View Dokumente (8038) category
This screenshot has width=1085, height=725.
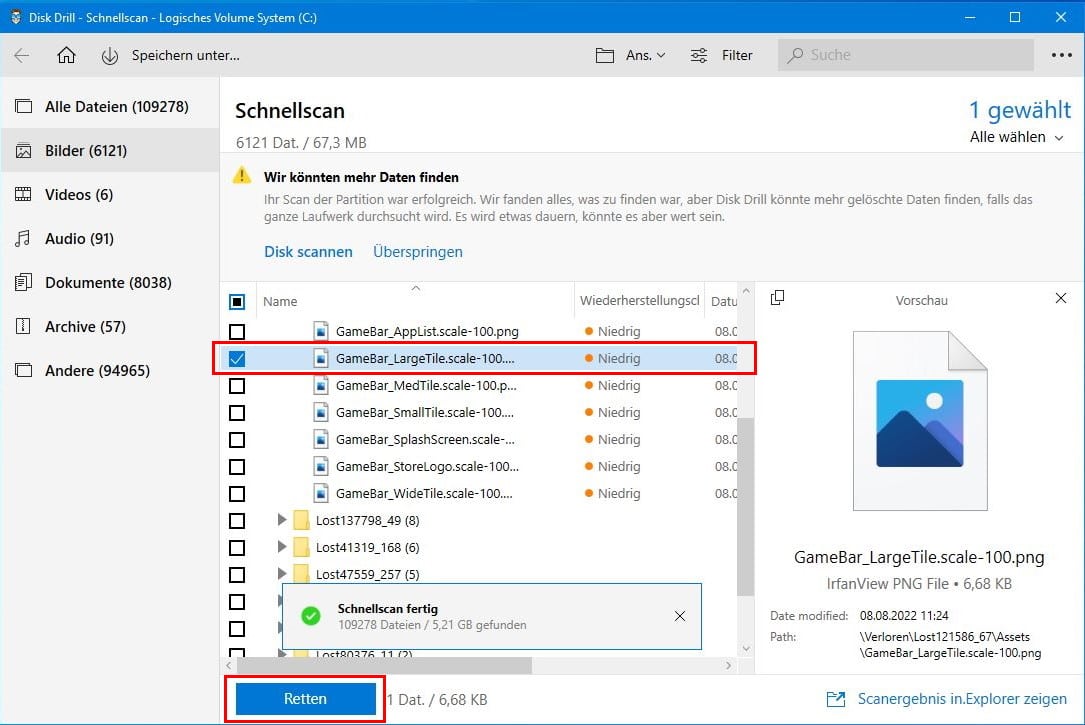click(111, 282)
